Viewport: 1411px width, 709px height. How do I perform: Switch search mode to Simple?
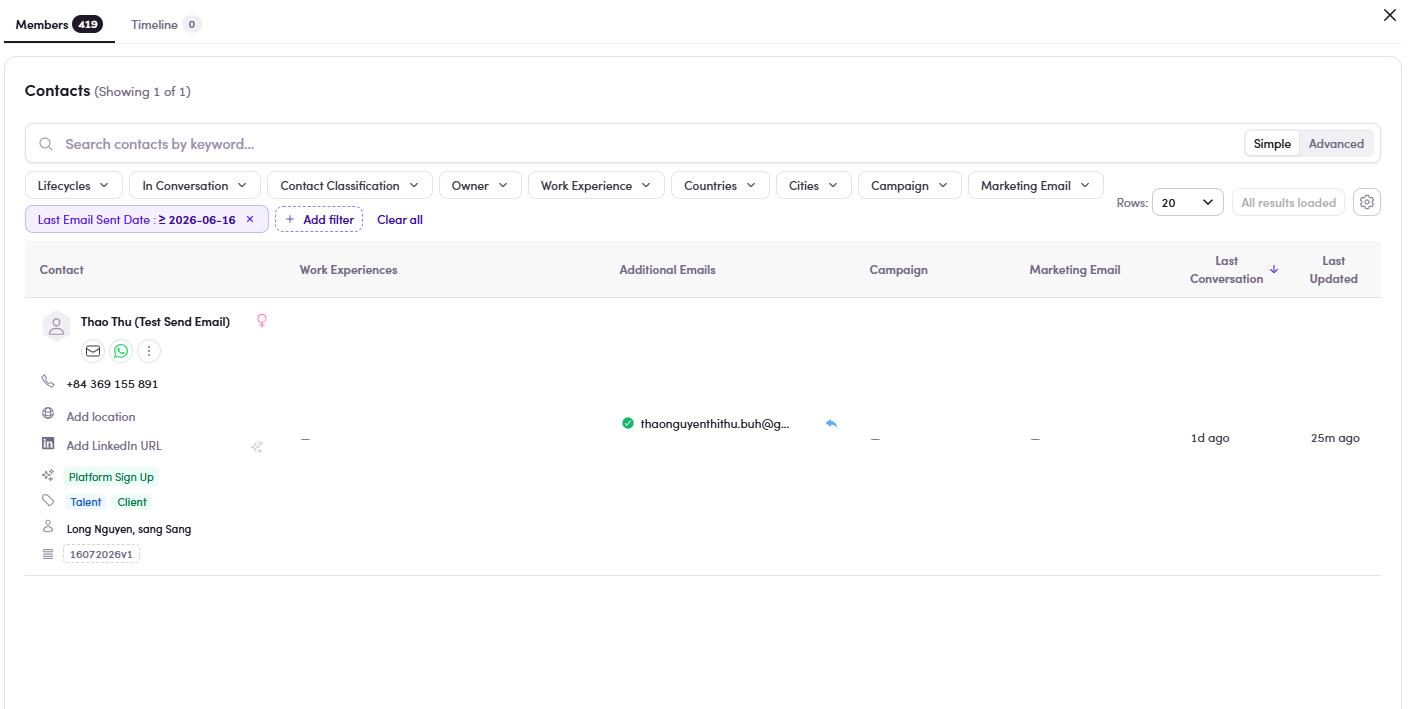coord(1272,144)
